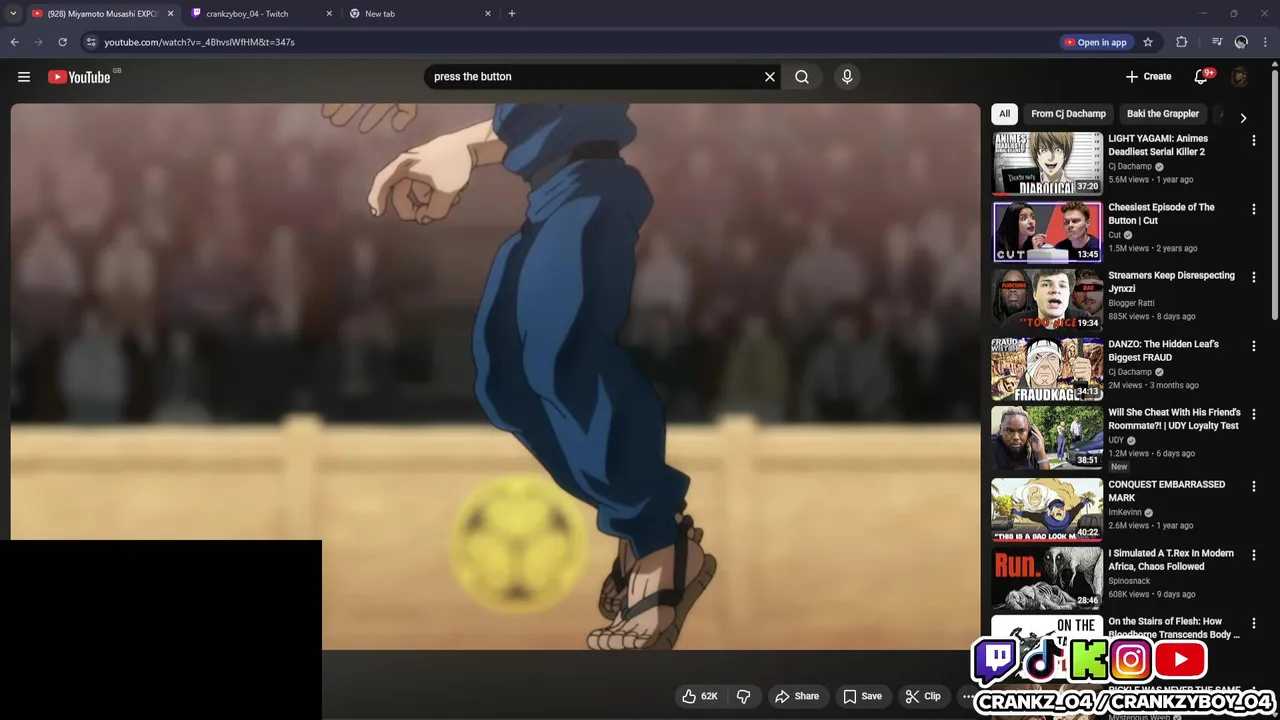Open DANZO Hidden Leaf's Biggest FRAUD thumbnail

1047,369
